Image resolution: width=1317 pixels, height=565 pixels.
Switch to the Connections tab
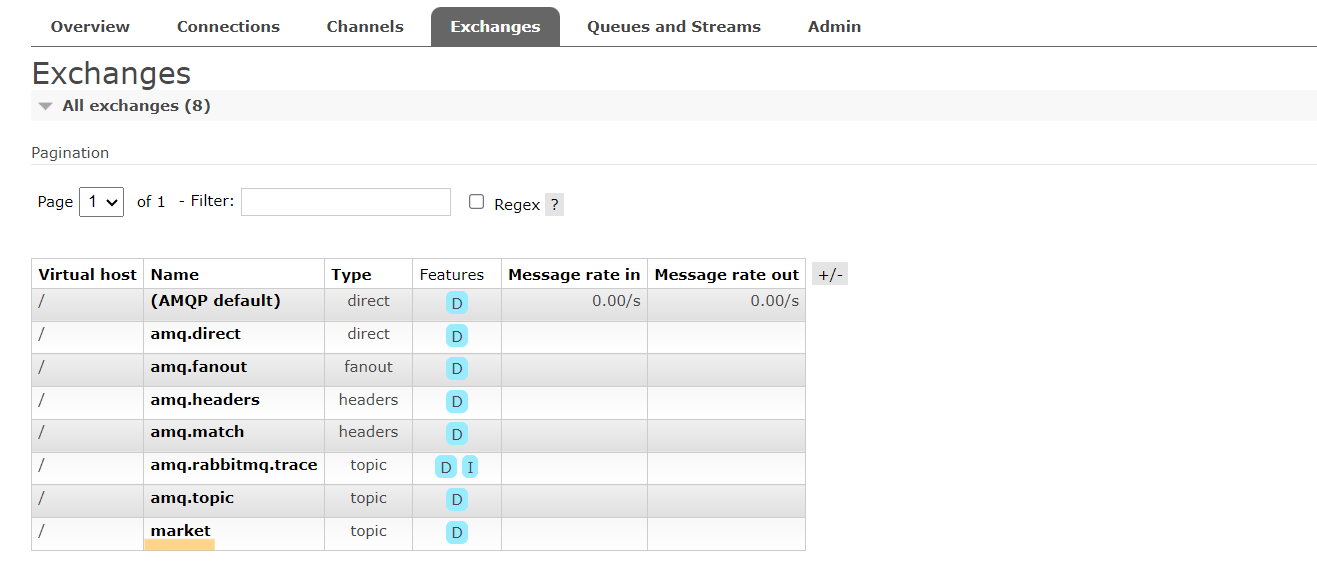click(228, 27)
